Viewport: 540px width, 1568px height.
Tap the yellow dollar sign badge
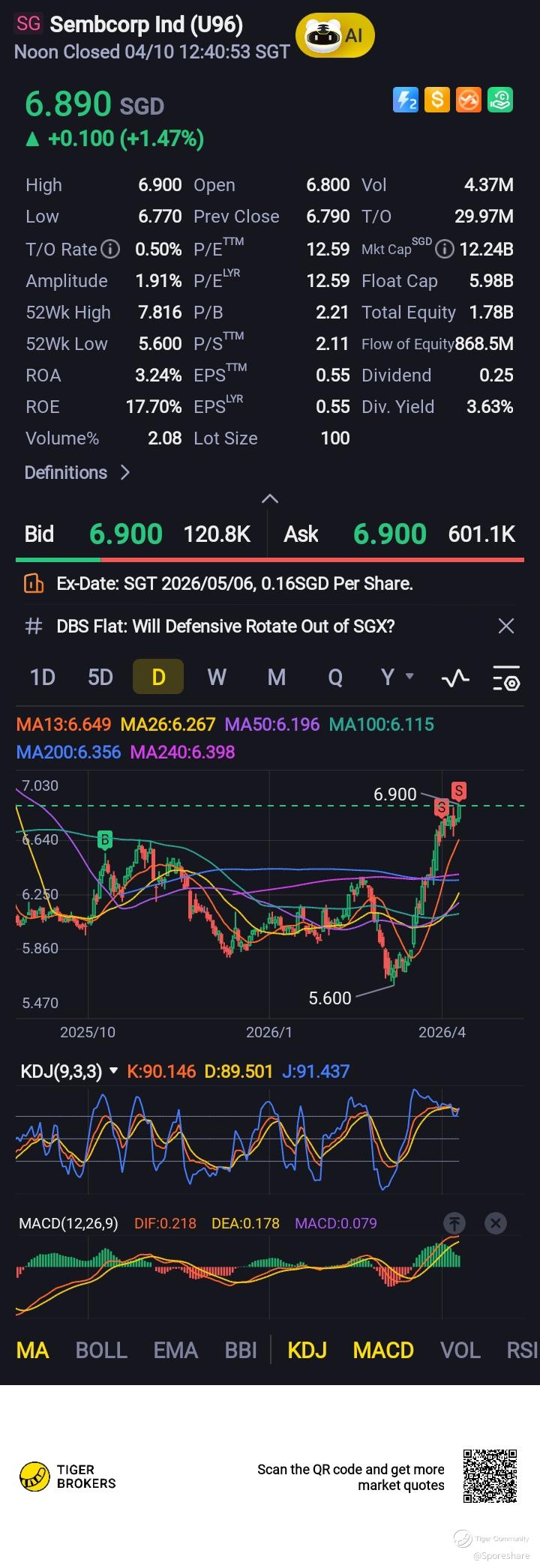[436, 100]
